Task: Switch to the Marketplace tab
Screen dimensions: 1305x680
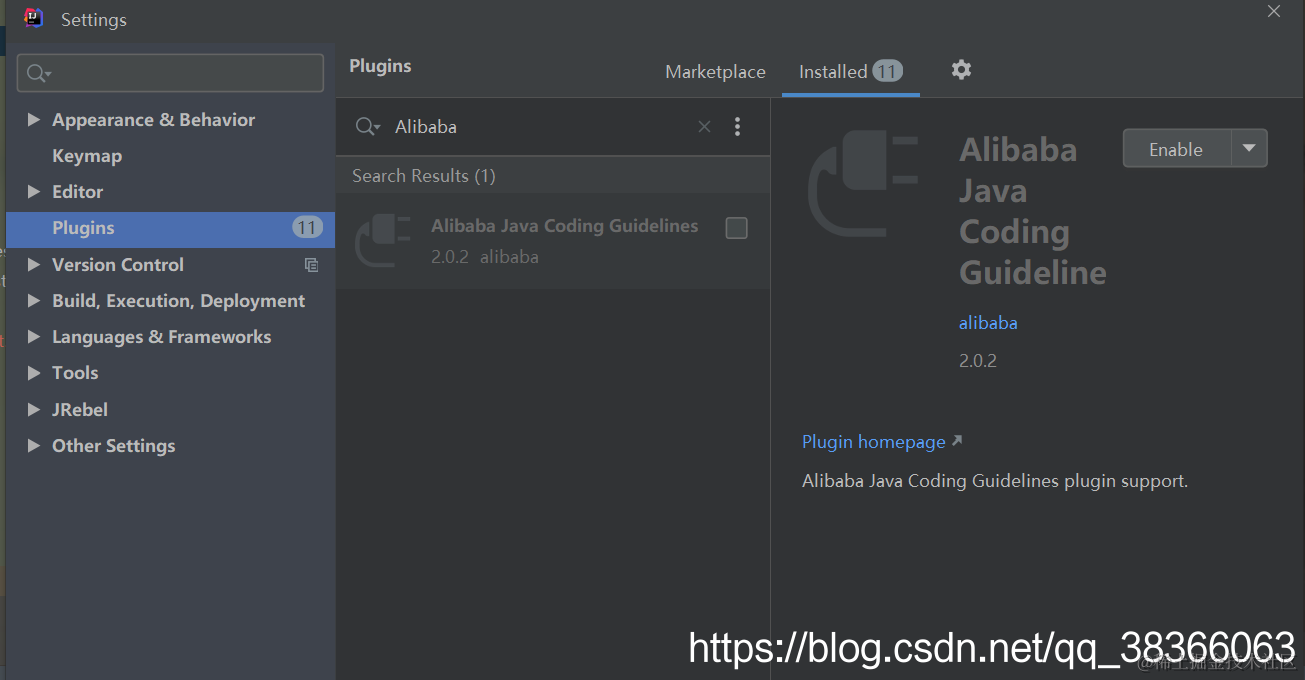Action: (x=715, y=72)
